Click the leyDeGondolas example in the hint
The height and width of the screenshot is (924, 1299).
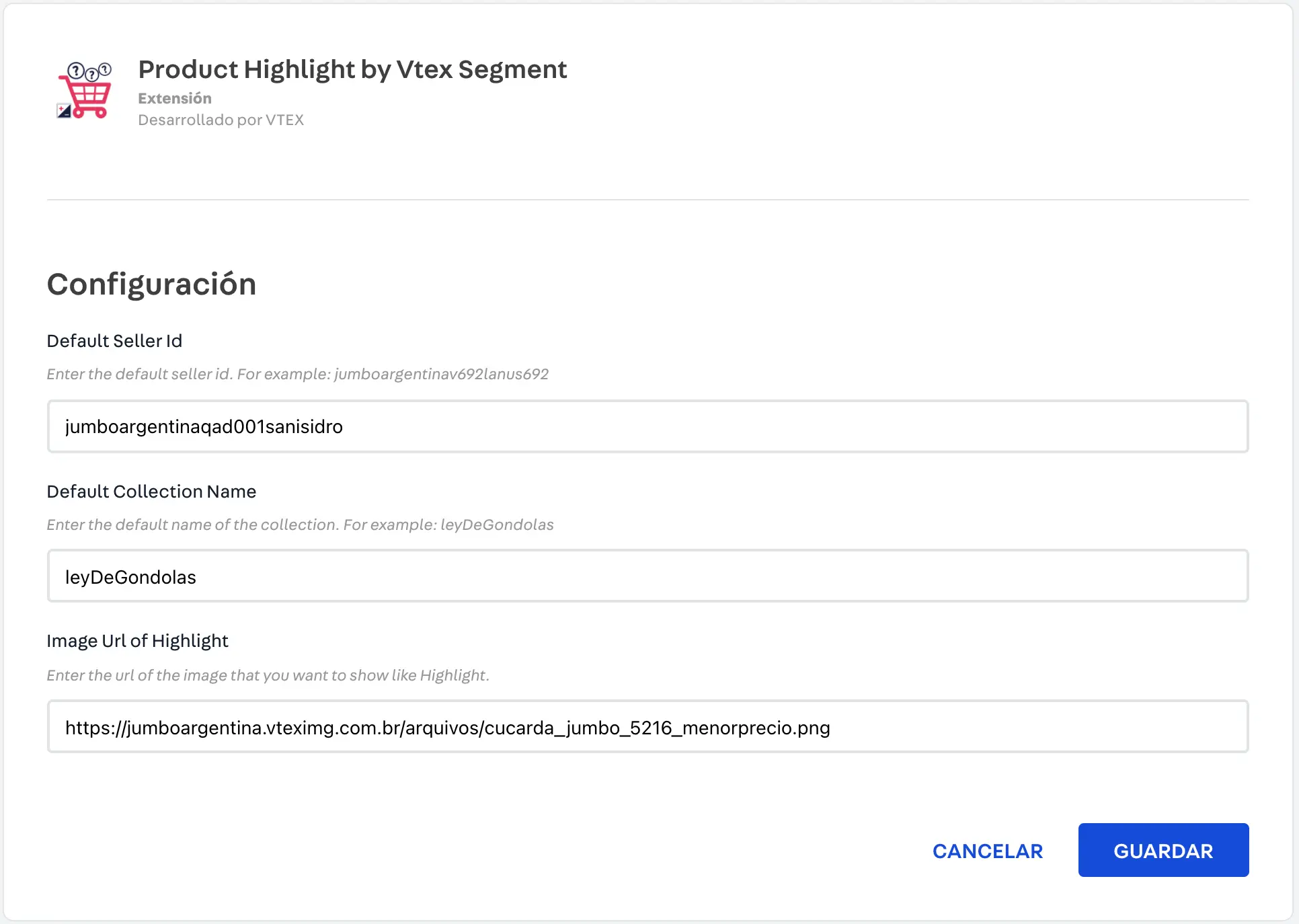497,525
